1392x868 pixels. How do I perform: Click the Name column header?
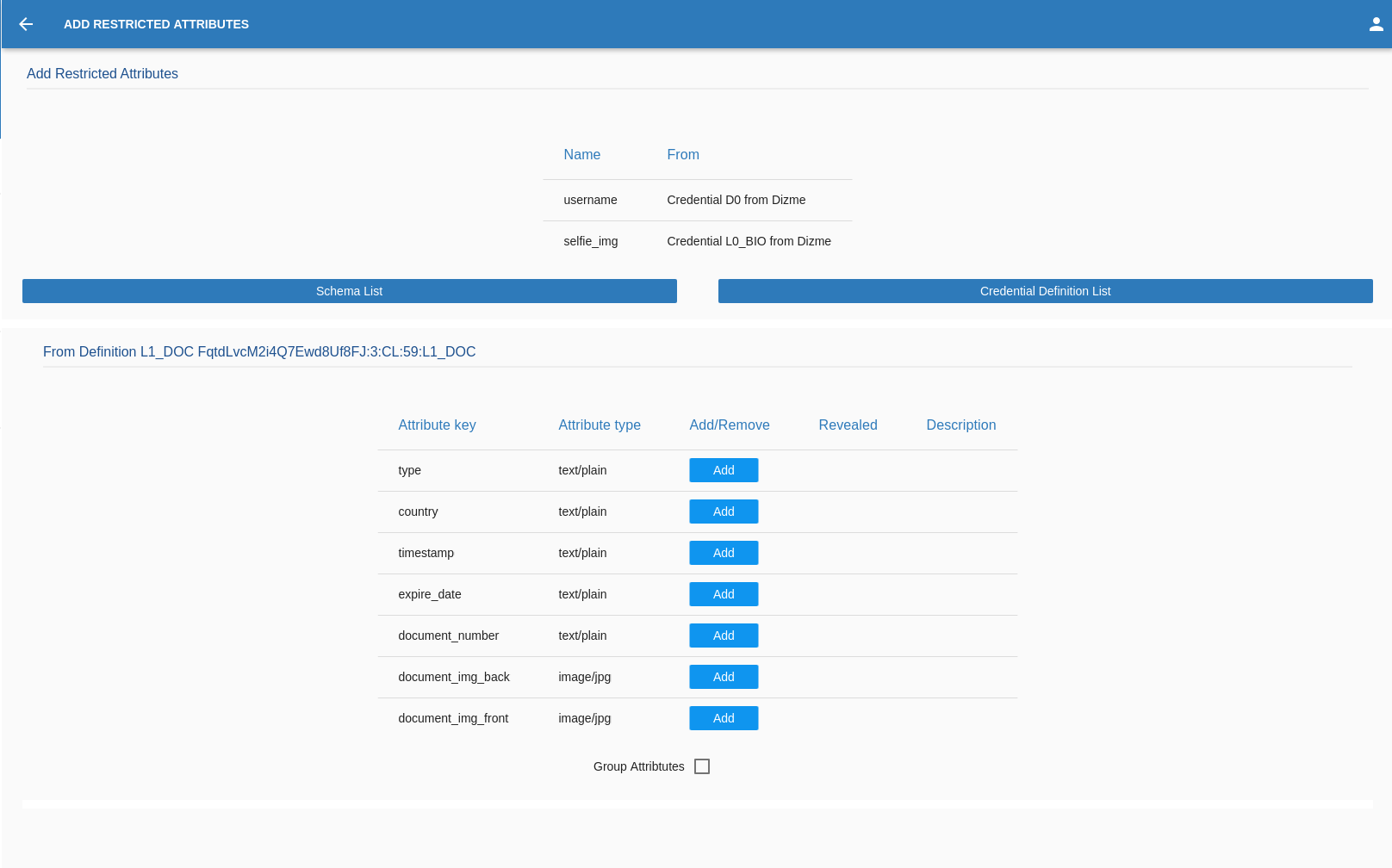(582, 154)
